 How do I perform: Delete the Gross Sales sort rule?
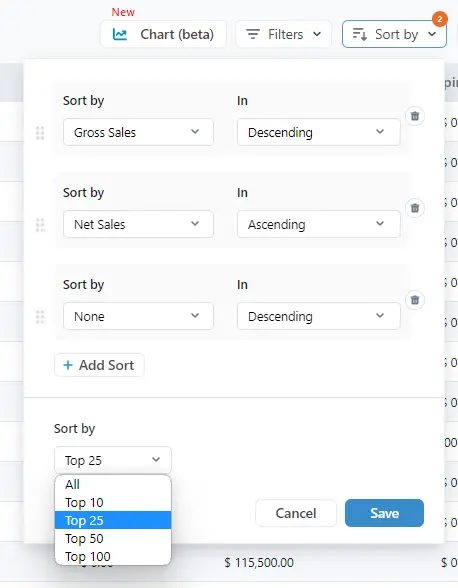point(415,116)
